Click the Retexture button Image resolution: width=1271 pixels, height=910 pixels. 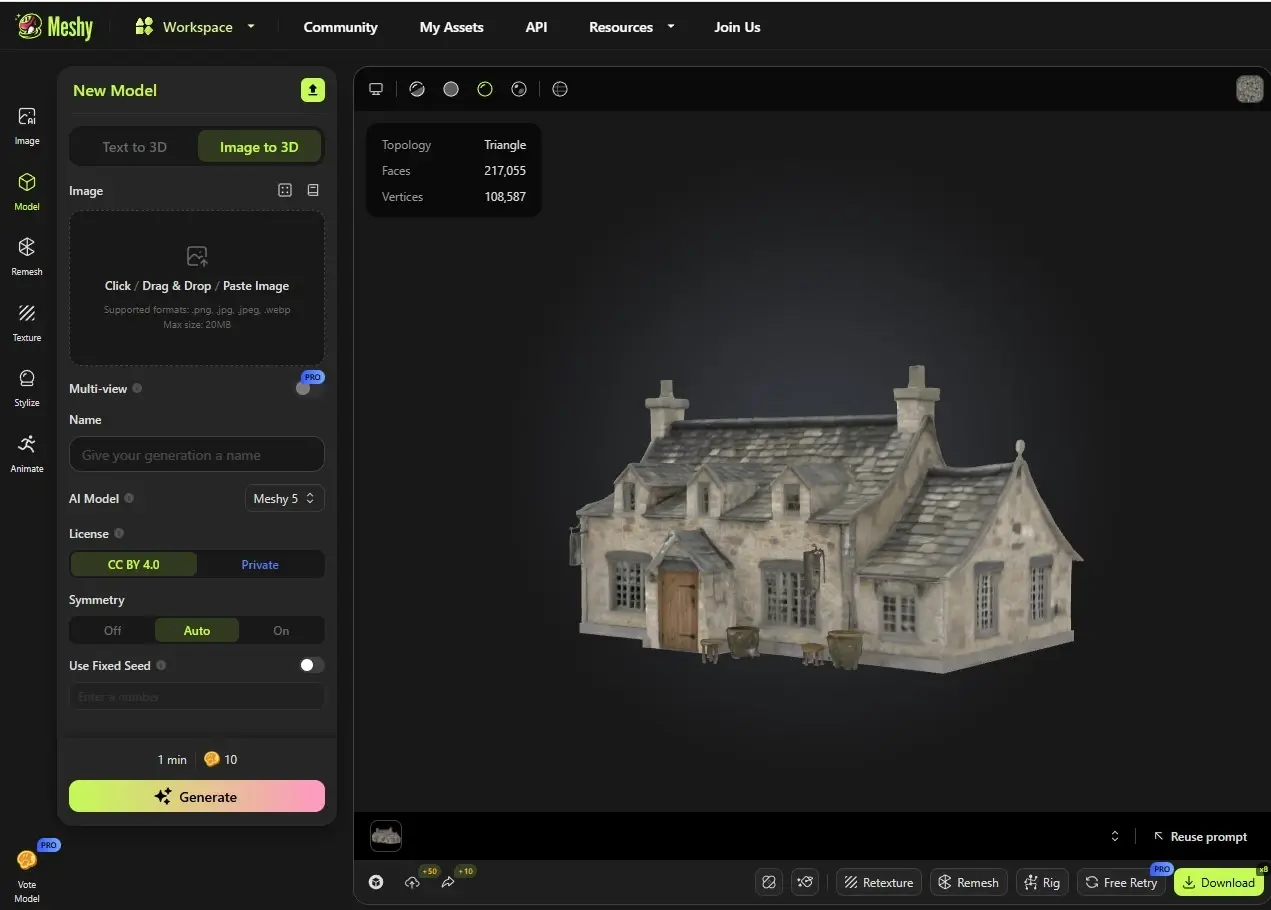[878, 882]
